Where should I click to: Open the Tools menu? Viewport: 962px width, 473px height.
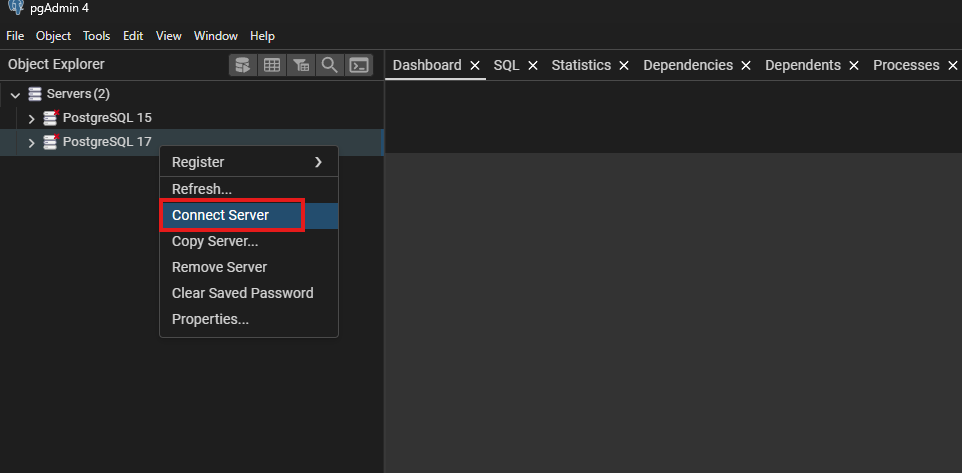[x=97, y=36]
